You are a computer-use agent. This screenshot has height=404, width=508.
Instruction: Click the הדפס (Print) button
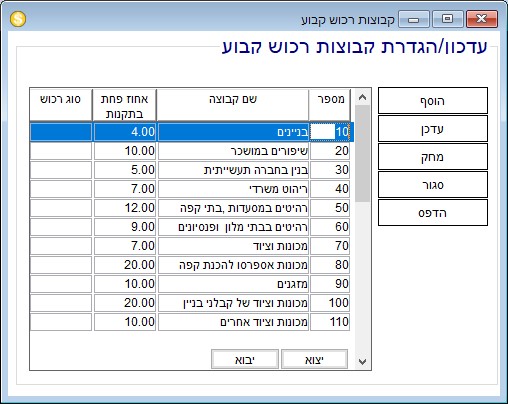(433, 213)
